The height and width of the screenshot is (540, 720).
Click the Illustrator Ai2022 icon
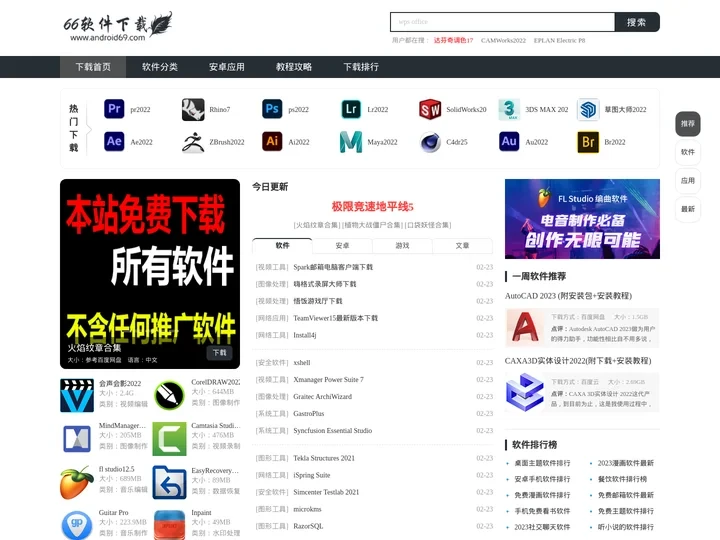point(272,141)
